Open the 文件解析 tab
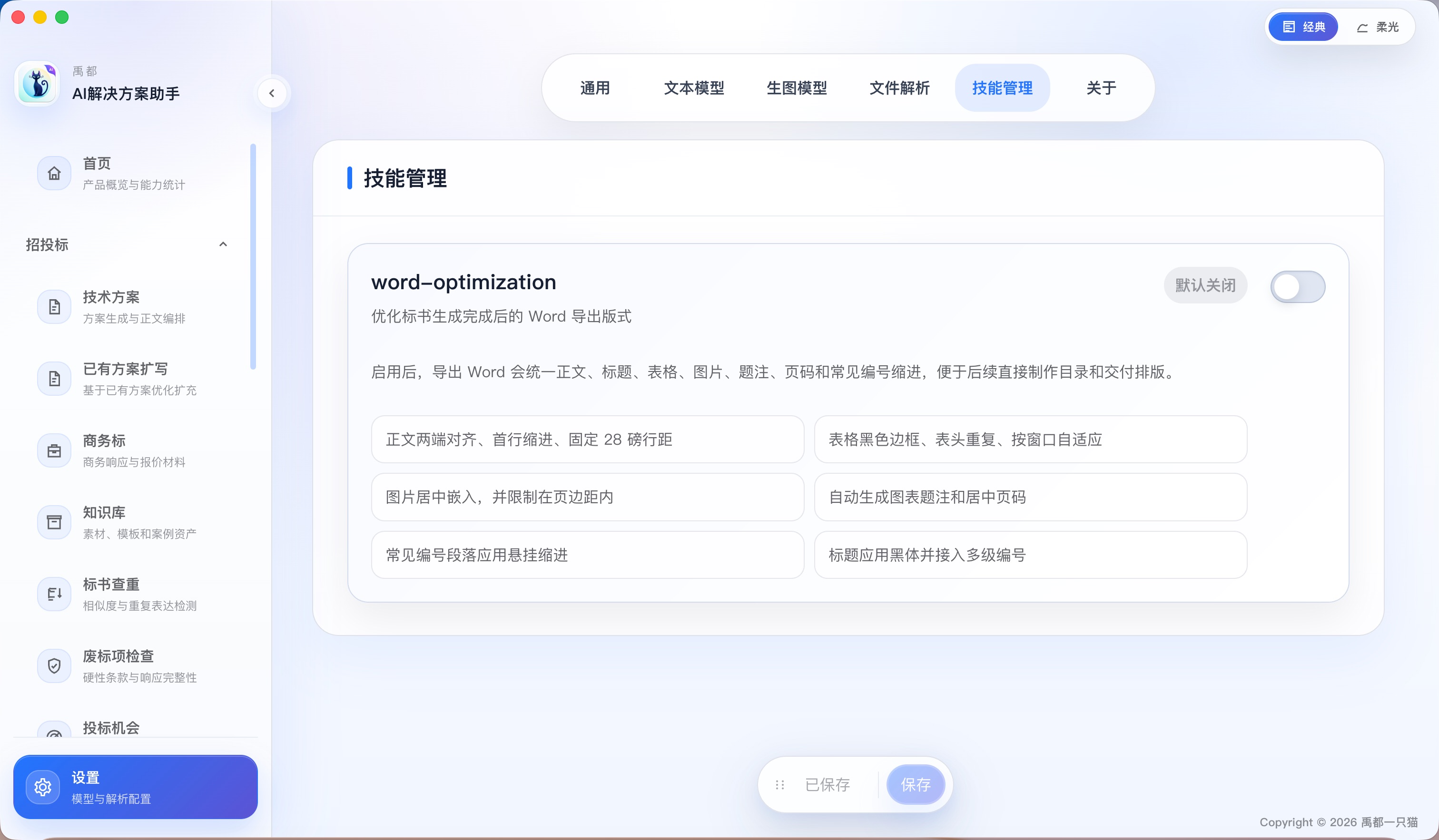Viewport: 1439px width, 840px height. [x=899, y=88]
